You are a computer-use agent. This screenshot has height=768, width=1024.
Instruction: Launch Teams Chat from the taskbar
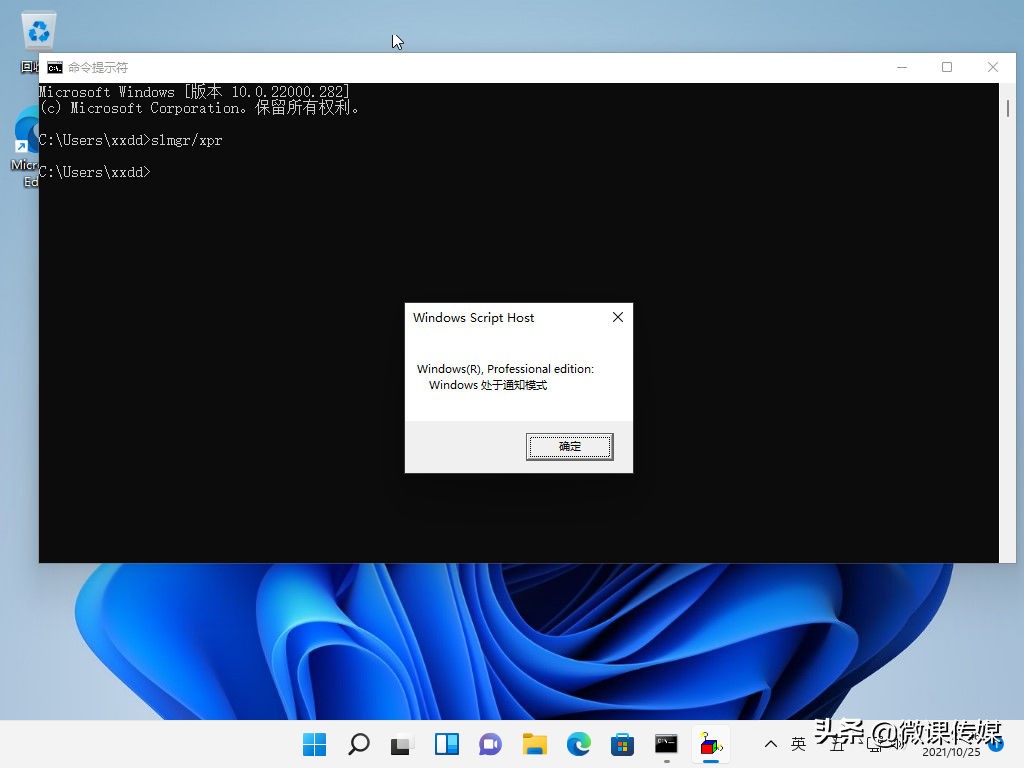click(x=490, y=744)
